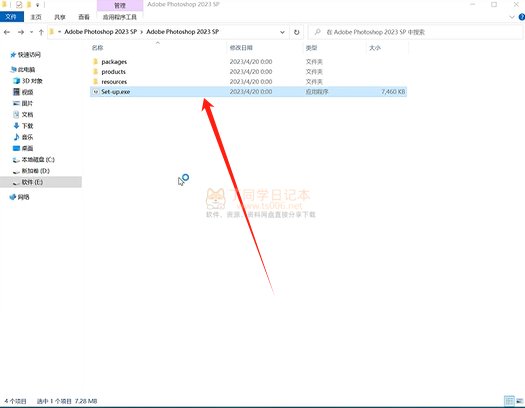Open 网络 in navigation pane

coord(23,197)
